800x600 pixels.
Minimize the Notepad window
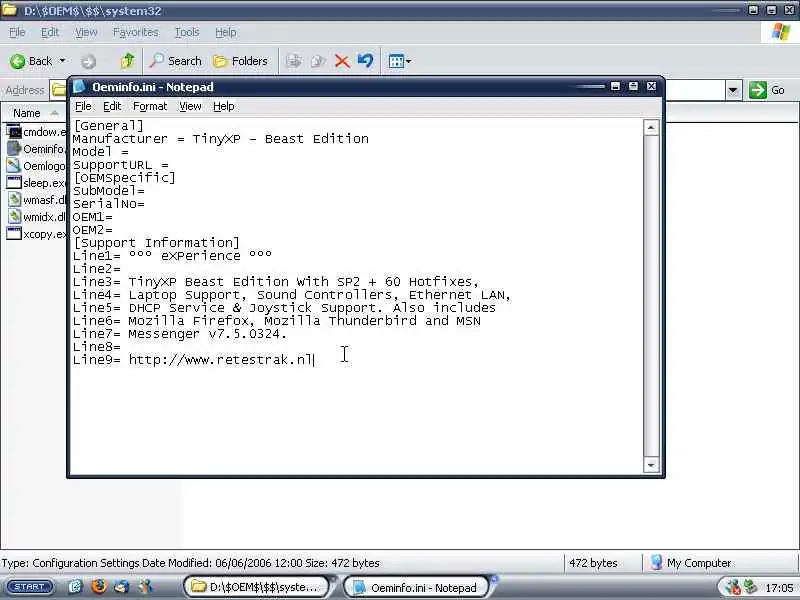click(x=615, y=86)
